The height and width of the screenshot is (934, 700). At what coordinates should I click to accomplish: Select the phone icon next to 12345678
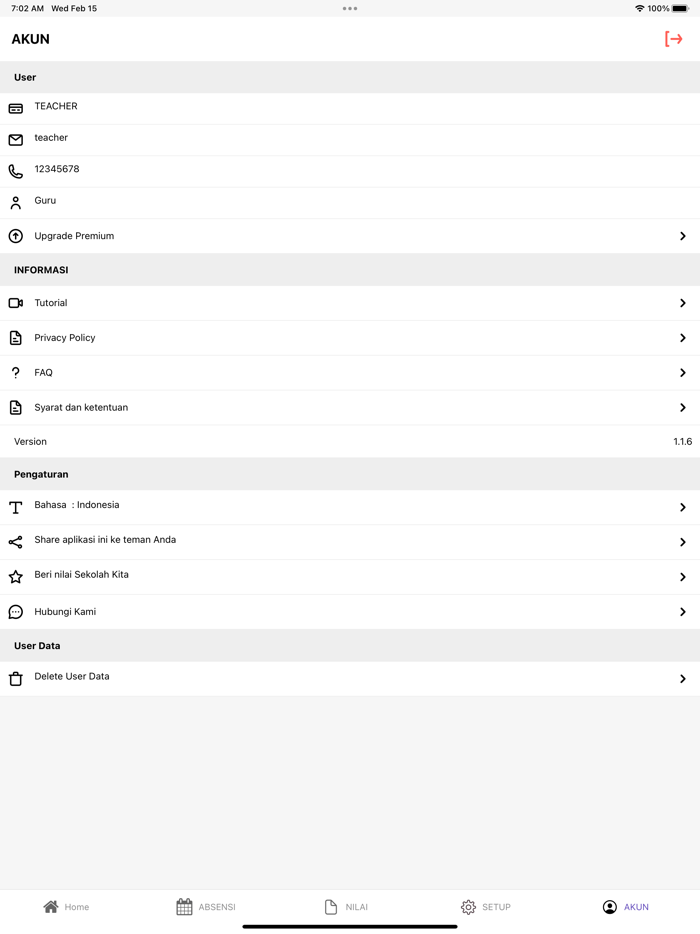coord(15,170)
